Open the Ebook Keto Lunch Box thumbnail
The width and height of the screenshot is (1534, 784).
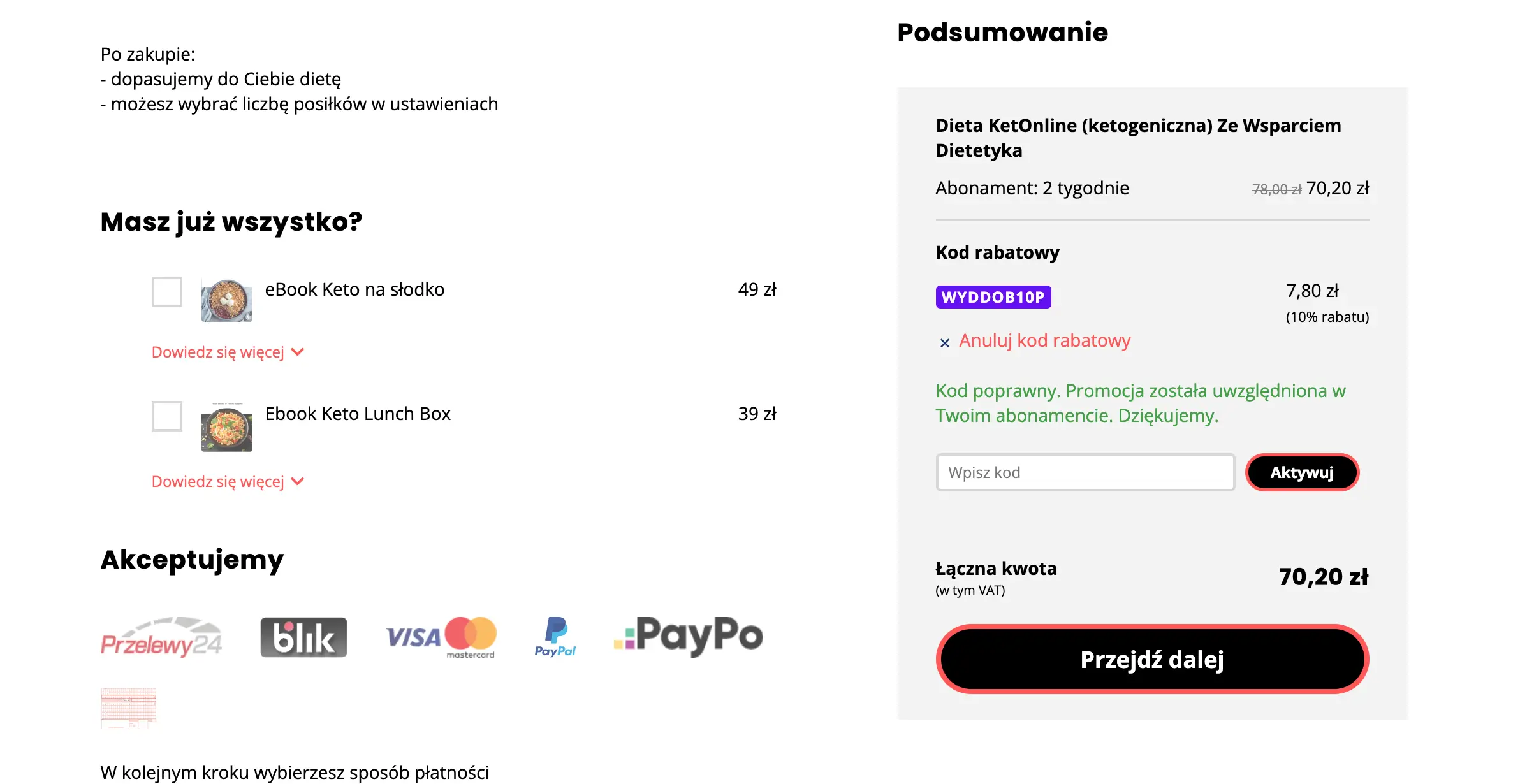click(227, 428)
